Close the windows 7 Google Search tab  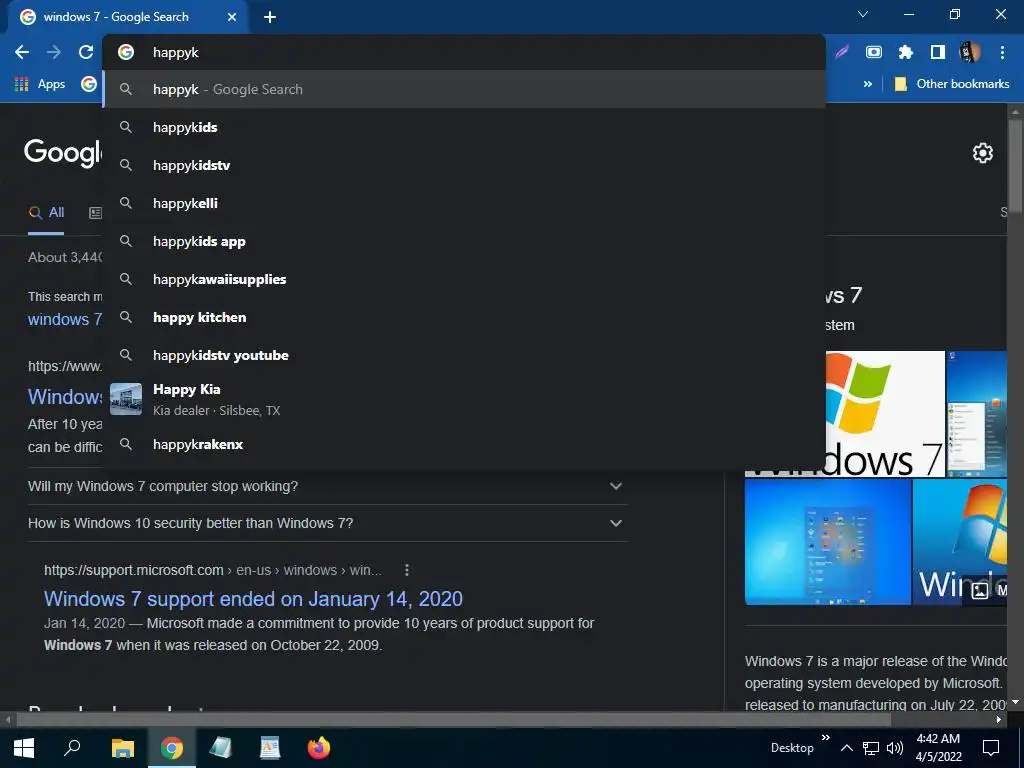232,17
